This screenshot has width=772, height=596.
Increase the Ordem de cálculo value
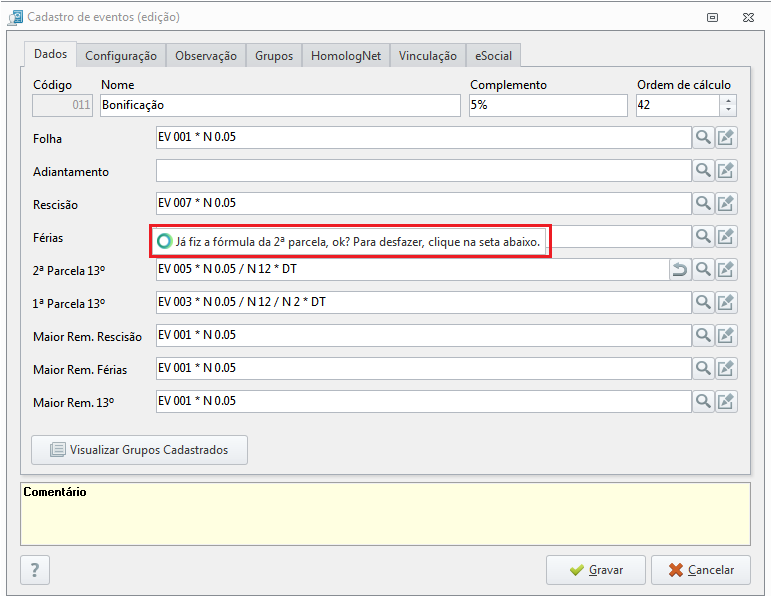pos(728,100)
